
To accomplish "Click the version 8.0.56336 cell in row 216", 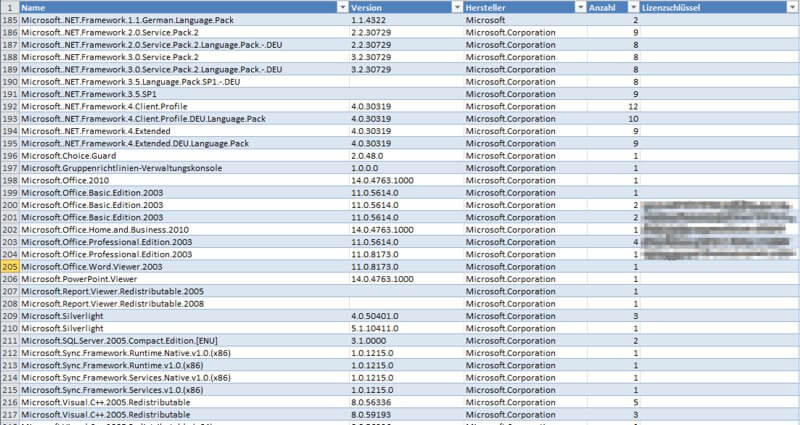I will [x=406, y=403].
